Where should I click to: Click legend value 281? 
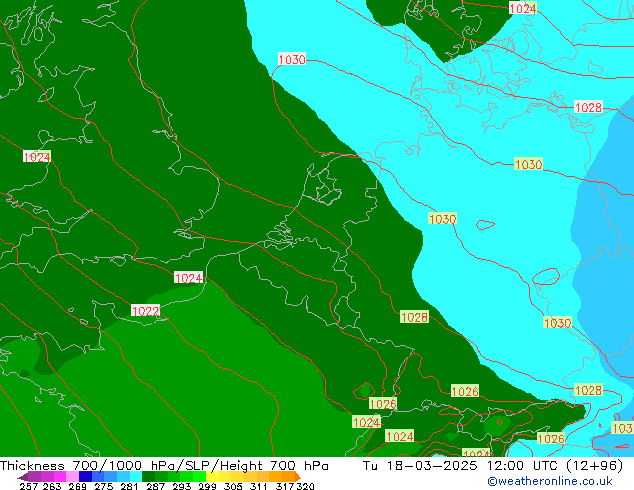point(129,486)
